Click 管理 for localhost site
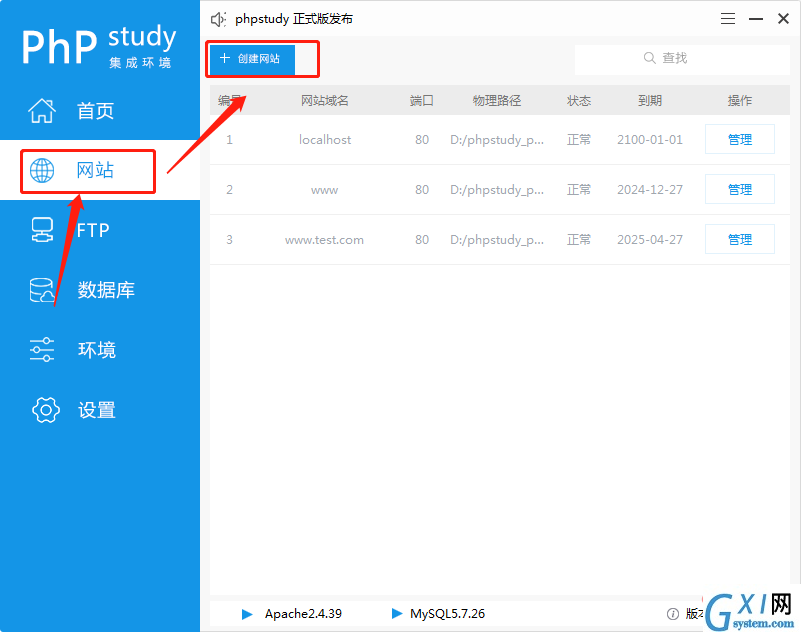The image size is (801, 632). coord(740,139)
